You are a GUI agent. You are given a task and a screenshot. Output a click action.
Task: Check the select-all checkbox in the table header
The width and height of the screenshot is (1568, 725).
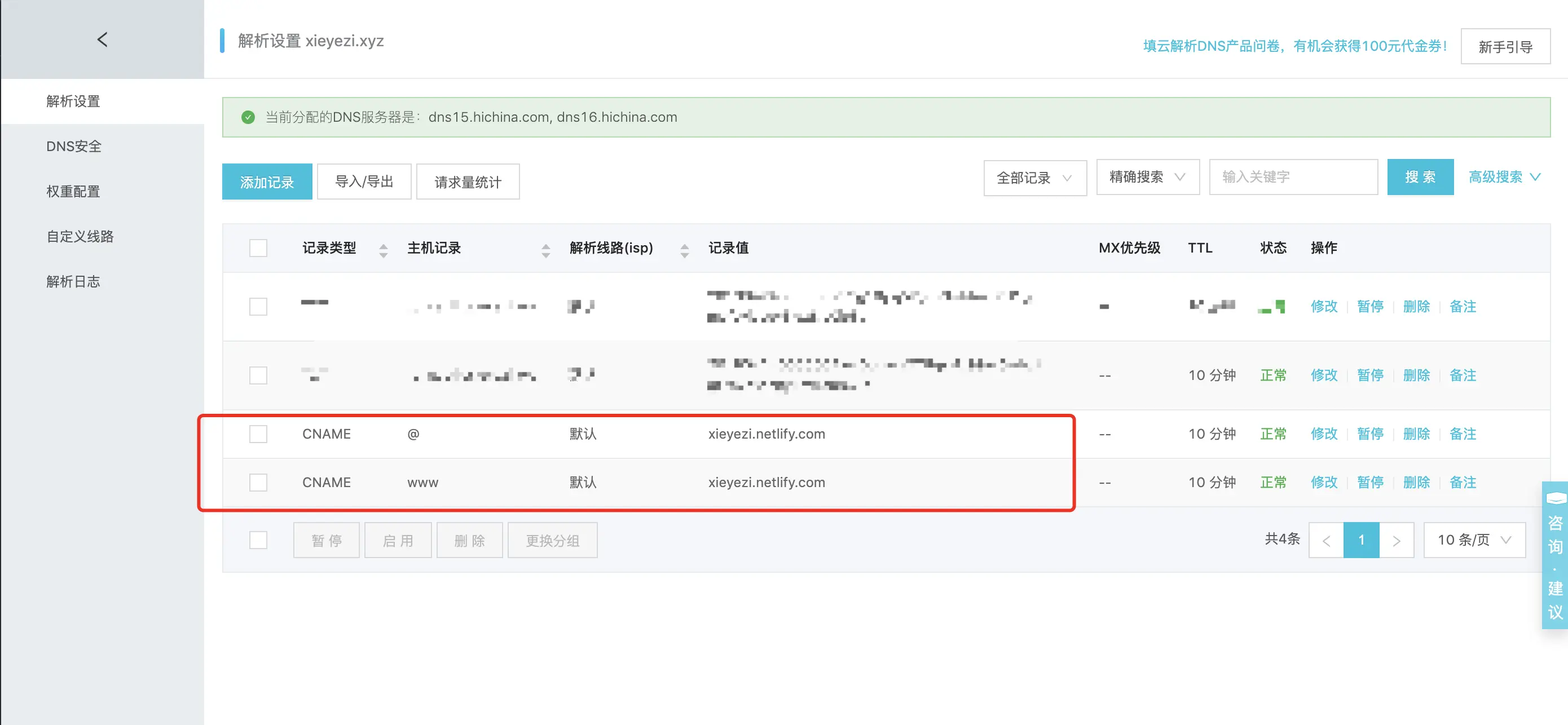258,248
